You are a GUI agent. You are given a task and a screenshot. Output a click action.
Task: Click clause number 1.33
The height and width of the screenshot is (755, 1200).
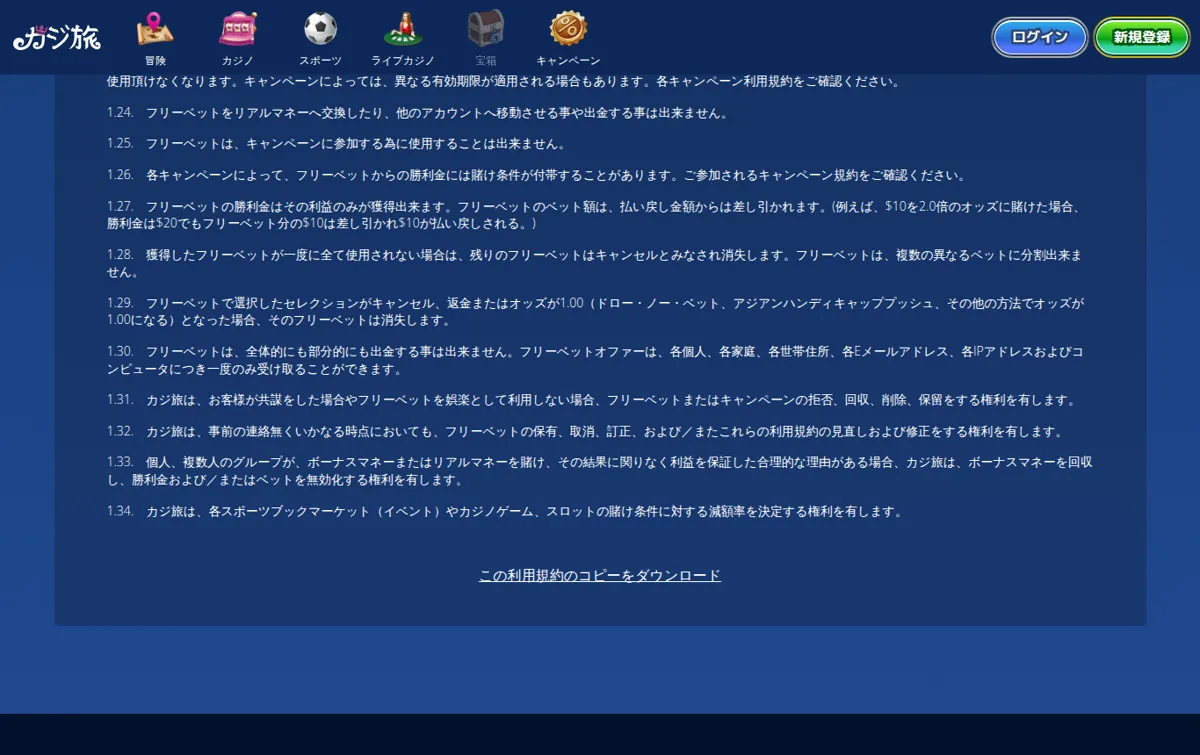point(120,463)
